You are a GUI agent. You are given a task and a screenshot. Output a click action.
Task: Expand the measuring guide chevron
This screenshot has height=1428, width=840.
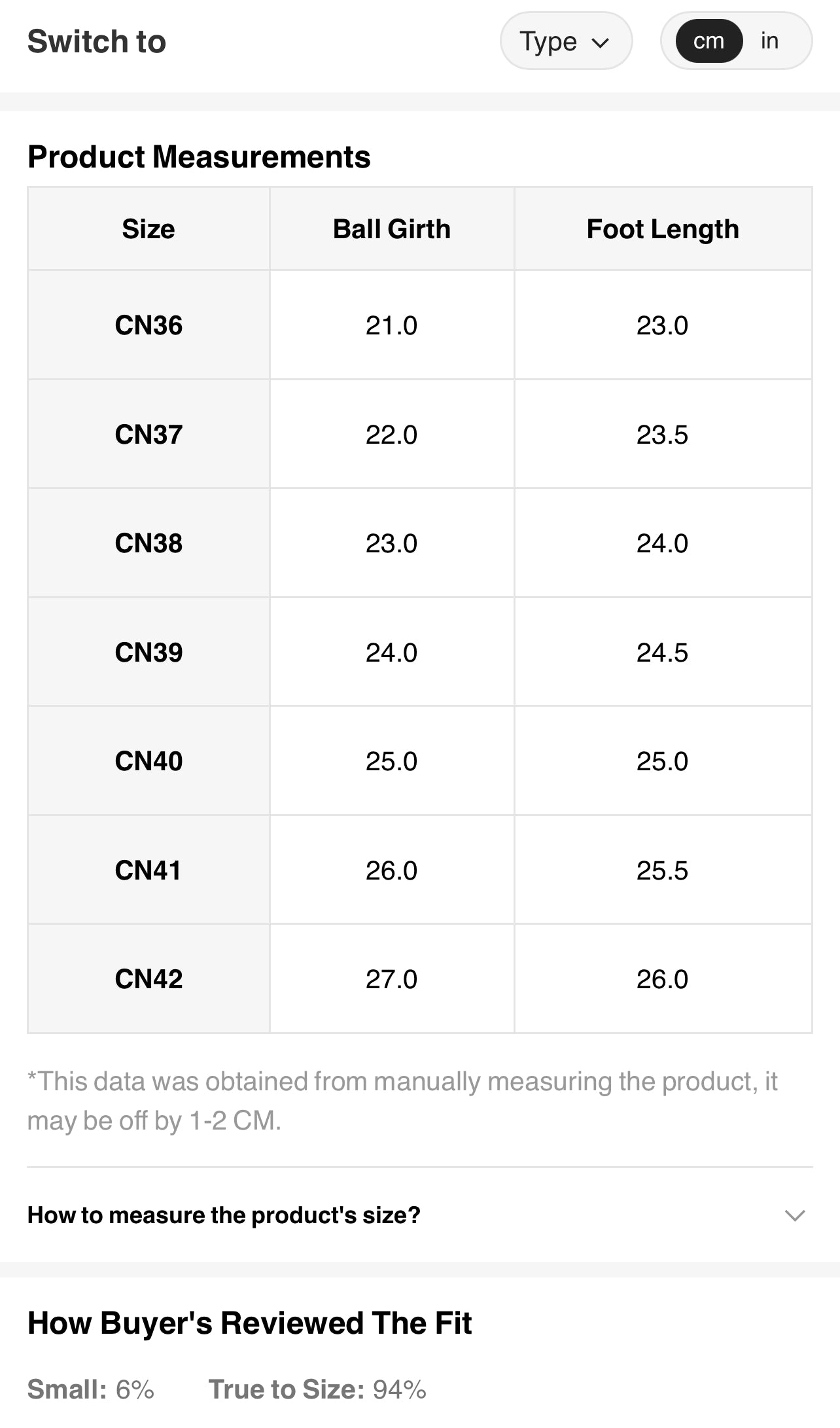(x=794, y=1215)
